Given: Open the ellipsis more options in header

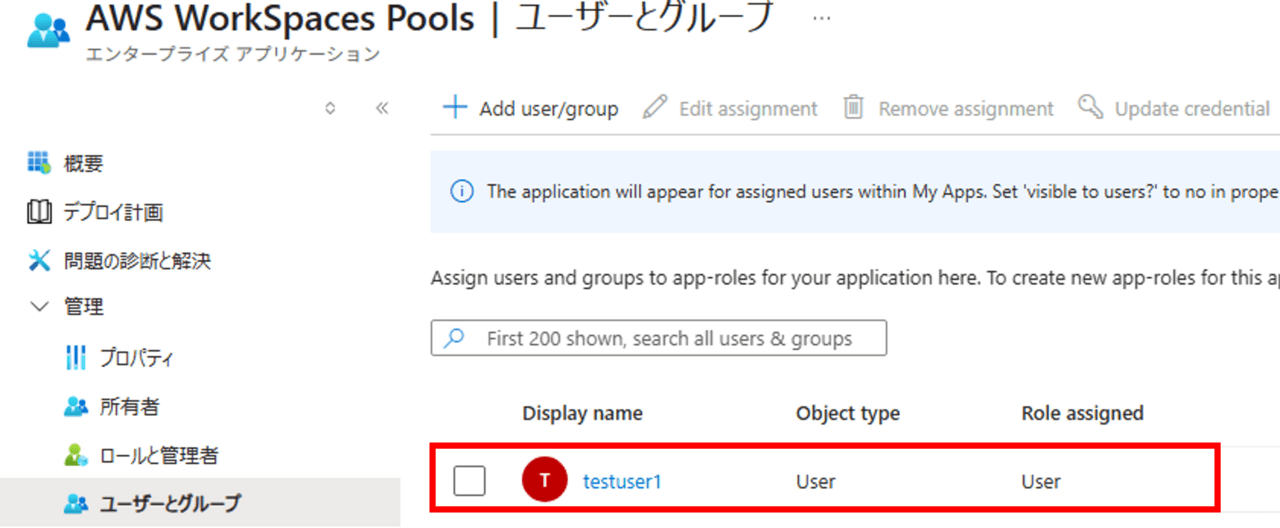Looking at the screenshot, I should point(821,19).
